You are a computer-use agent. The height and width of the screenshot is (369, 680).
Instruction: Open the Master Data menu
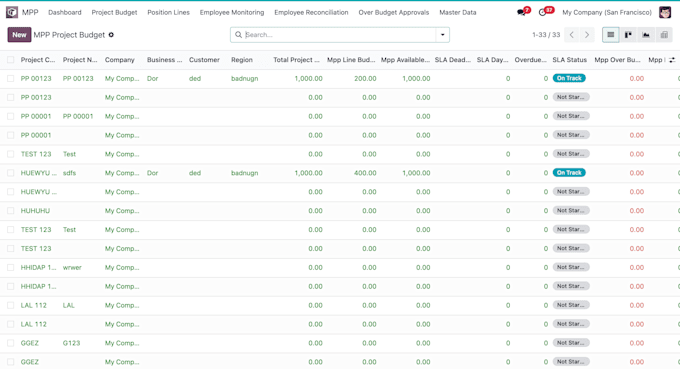[x=458, y=13]
